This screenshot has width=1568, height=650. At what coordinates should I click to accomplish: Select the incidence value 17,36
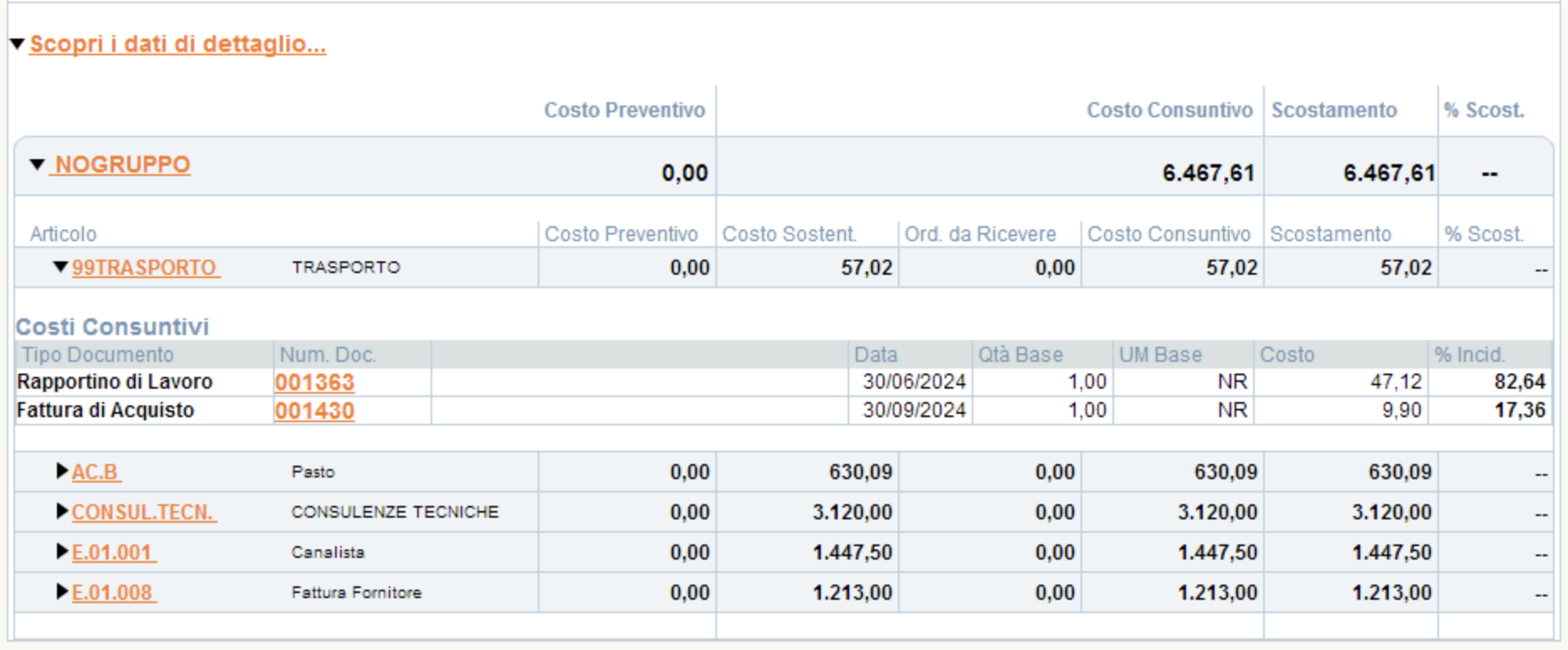click(1520, 410)
